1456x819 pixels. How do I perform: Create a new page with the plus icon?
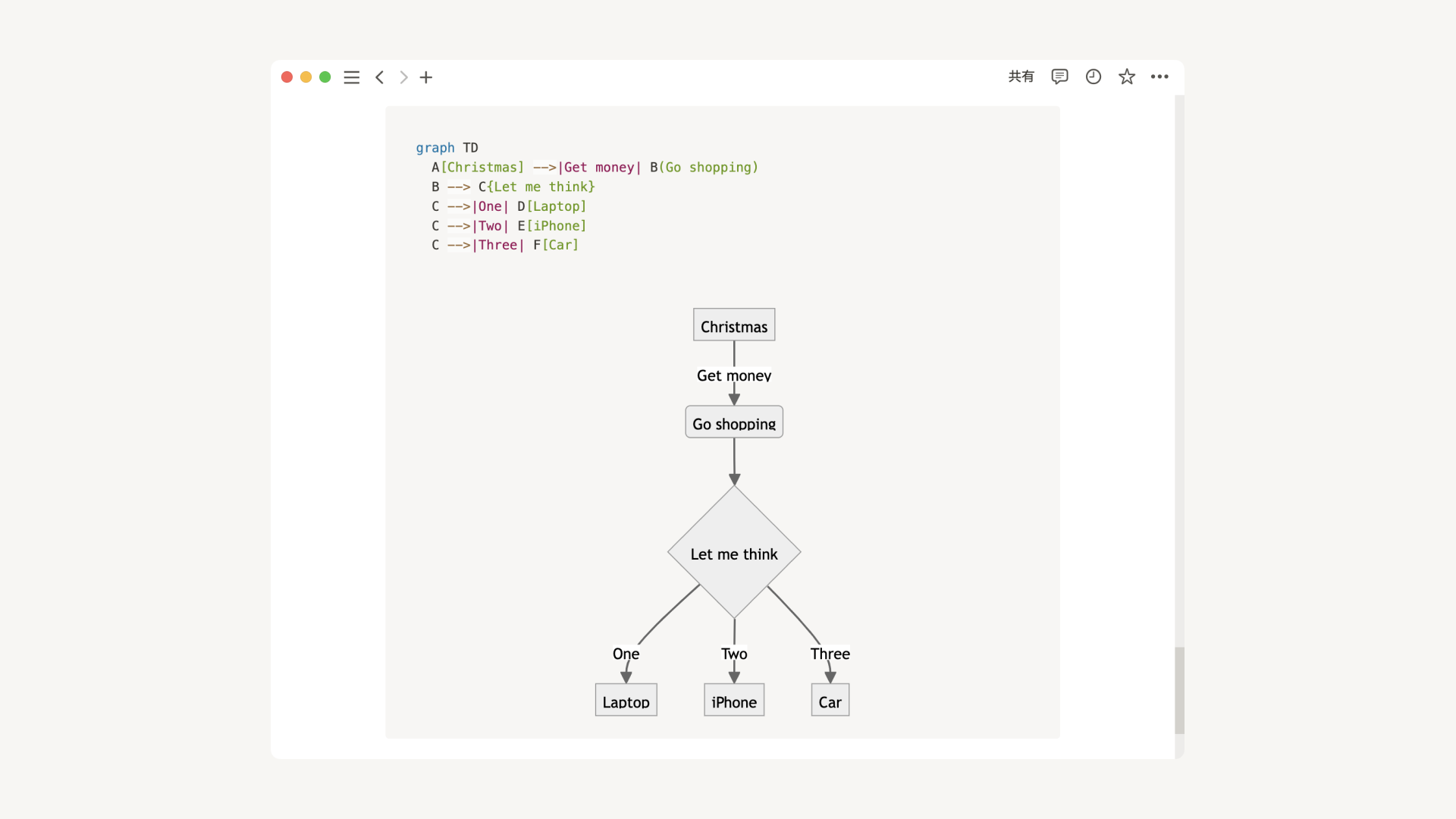pyautogui.click(x=426, y=77)
